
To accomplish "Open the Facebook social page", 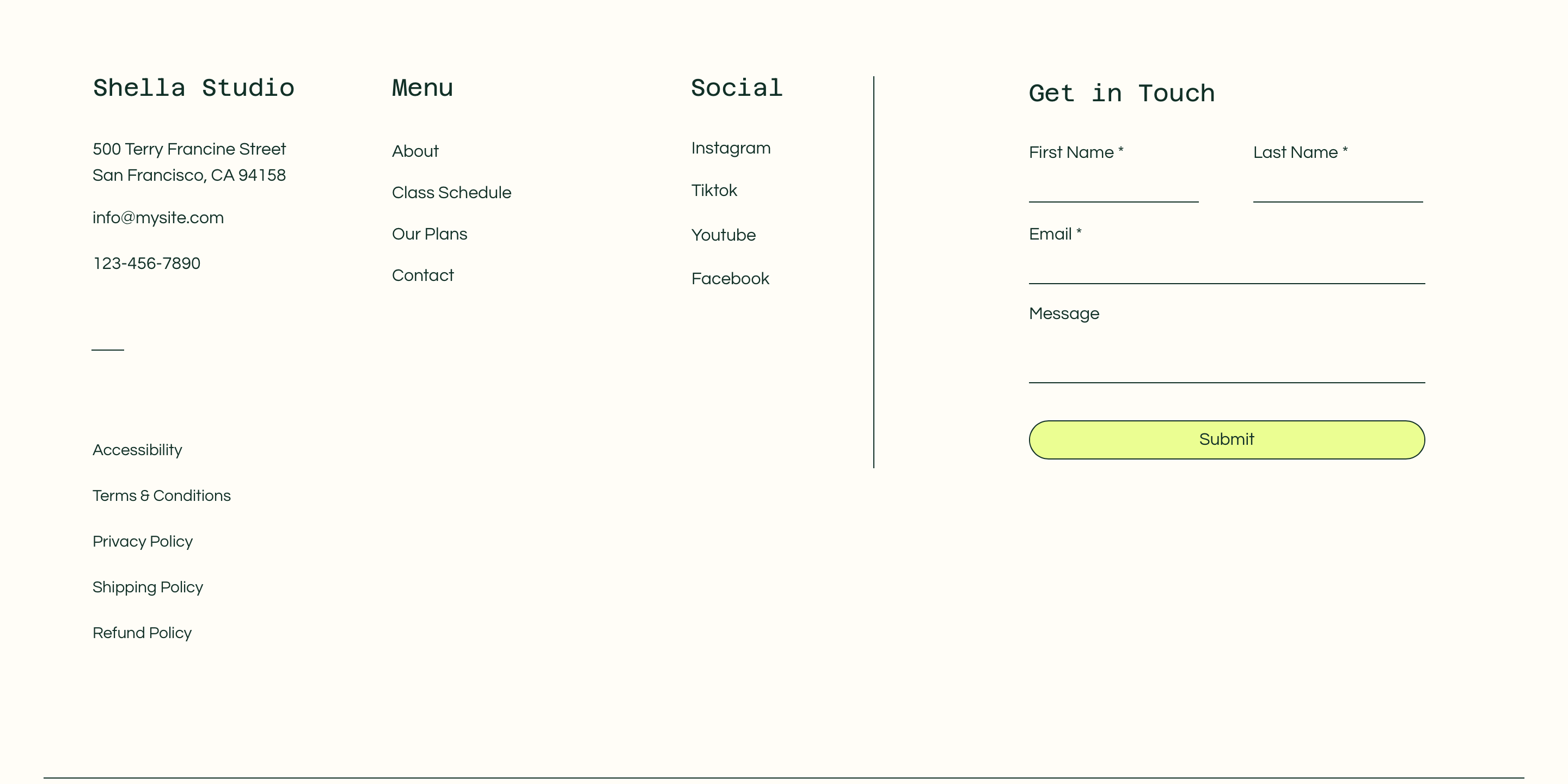I will [730, 278].
